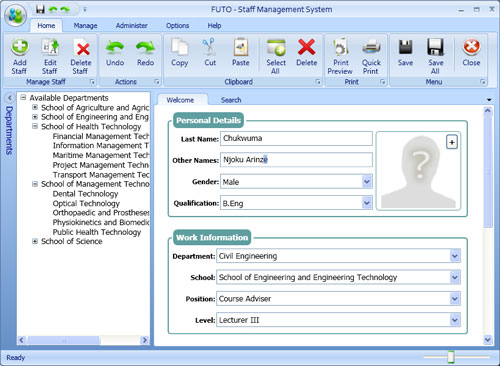Open the Help ribbon tab
This screenshot has height=366, width=500.
coord(214,26)
